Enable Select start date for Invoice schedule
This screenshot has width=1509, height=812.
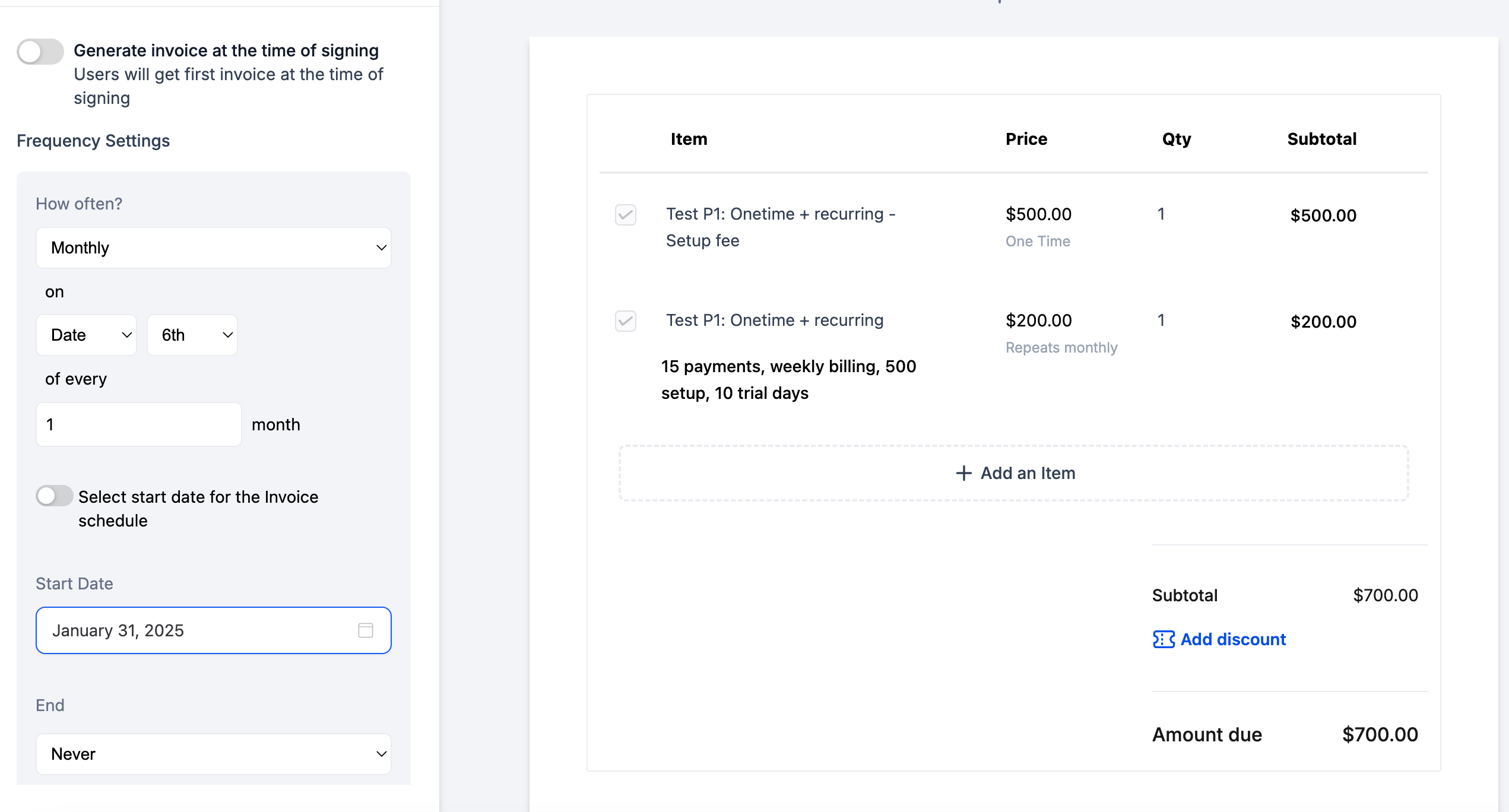54,496
